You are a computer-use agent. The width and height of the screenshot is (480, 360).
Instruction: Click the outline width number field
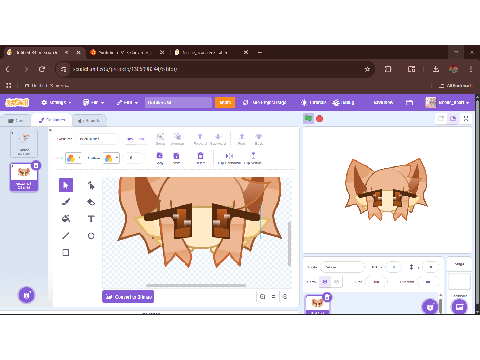134,158
